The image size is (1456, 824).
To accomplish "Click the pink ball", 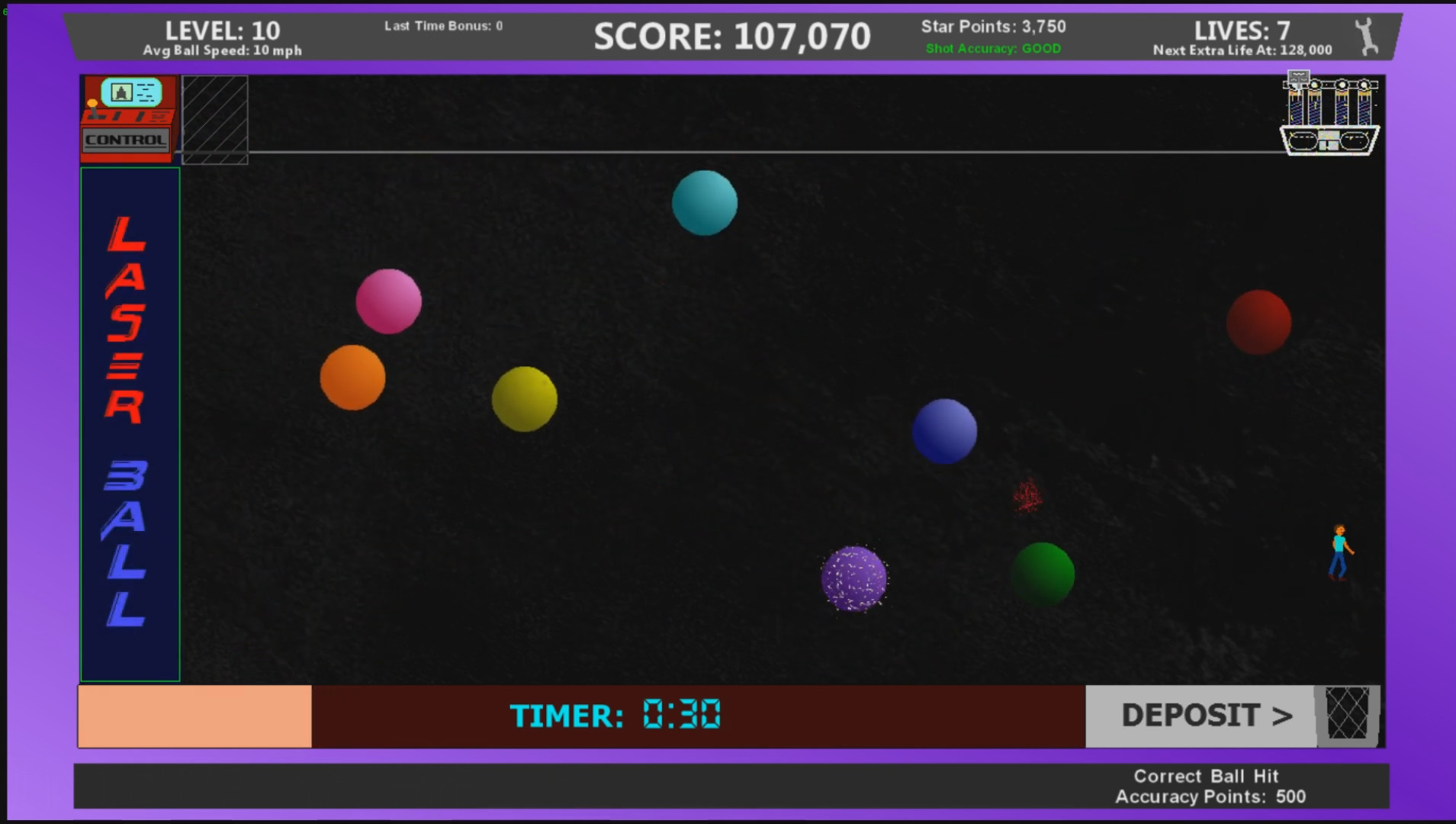I will click(388, 301).
